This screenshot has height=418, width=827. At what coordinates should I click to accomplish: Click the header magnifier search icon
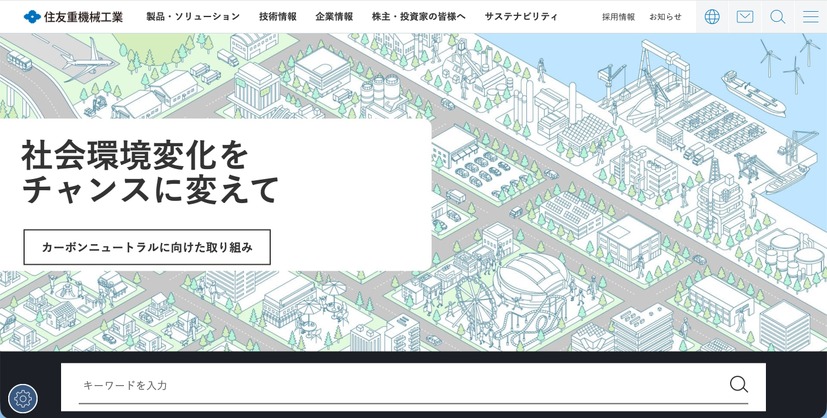click(x=777, y=17)
